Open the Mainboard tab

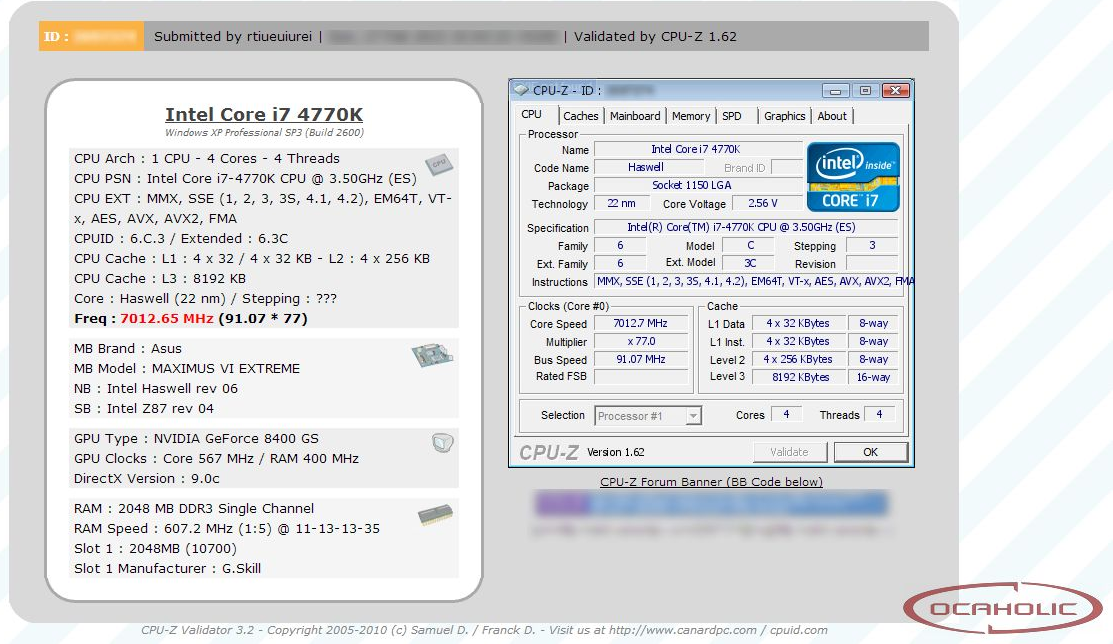point(635,116)
